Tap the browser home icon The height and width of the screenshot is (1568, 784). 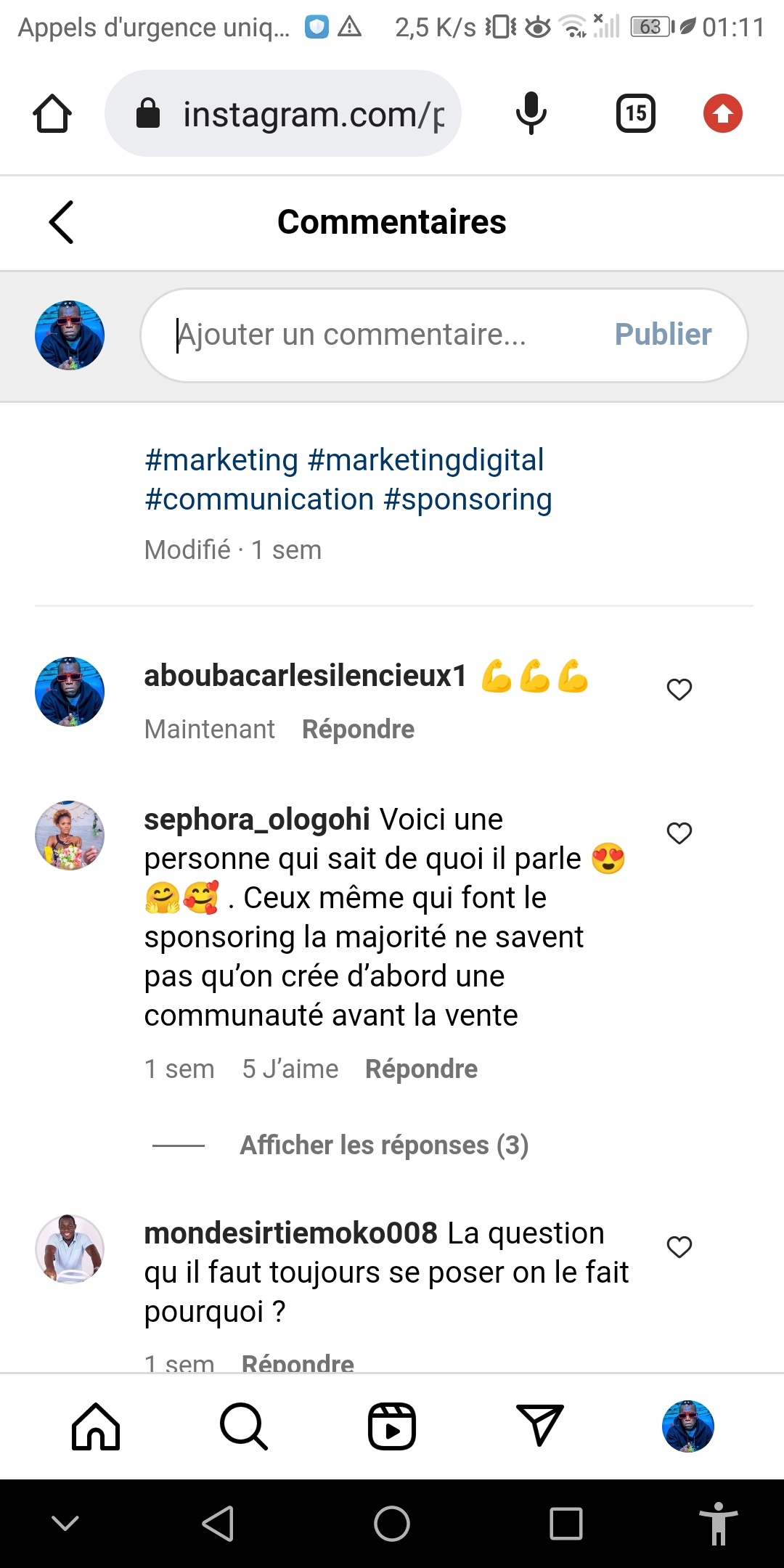(52, 114)
